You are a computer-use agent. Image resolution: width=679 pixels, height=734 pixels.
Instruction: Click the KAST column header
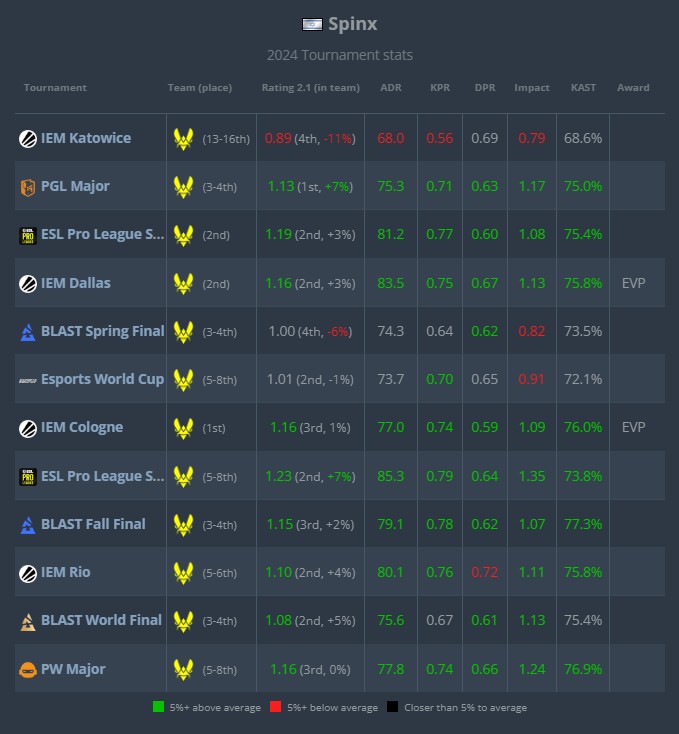583,88
